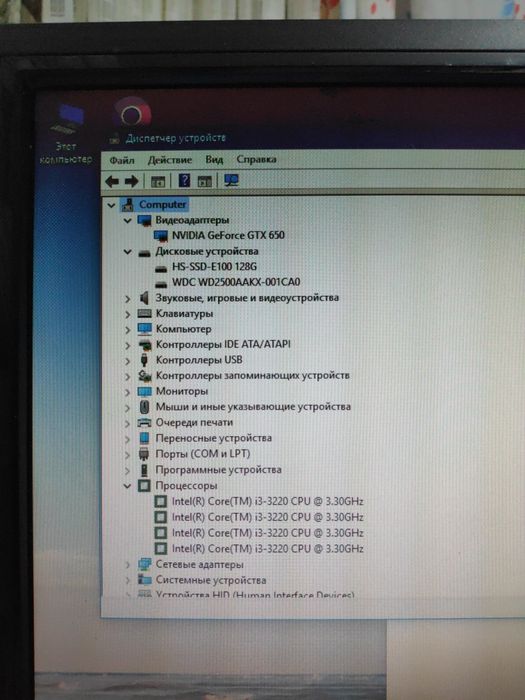
Task: Click the Сетевые адаптеры network icon
Action: pyautogui.click(x=145, y=565)
